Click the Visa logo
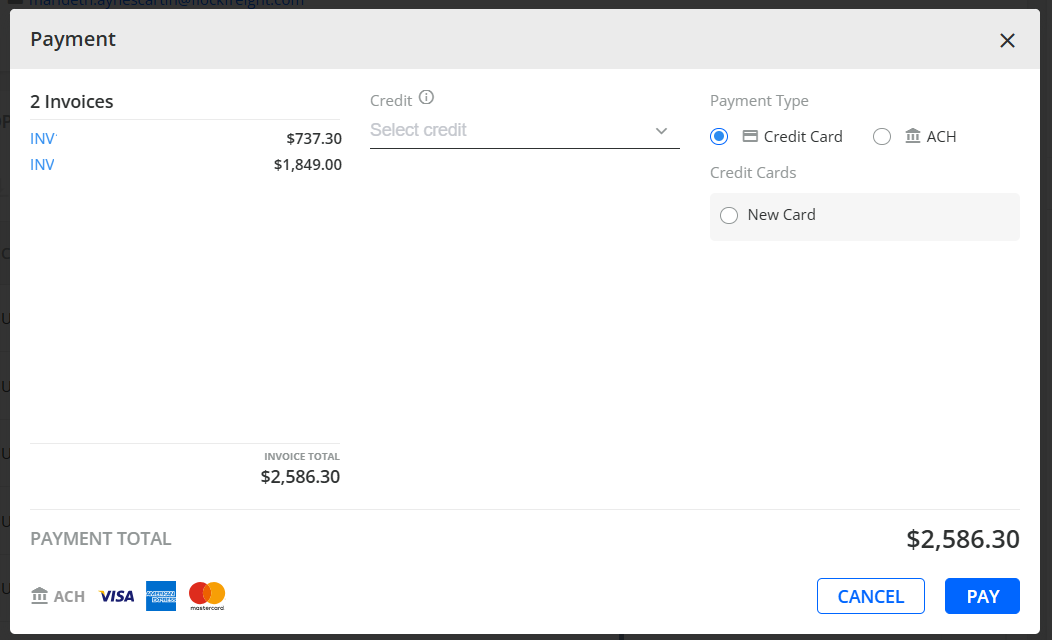Screen dimensions: 1052x640 coord(117,596)
